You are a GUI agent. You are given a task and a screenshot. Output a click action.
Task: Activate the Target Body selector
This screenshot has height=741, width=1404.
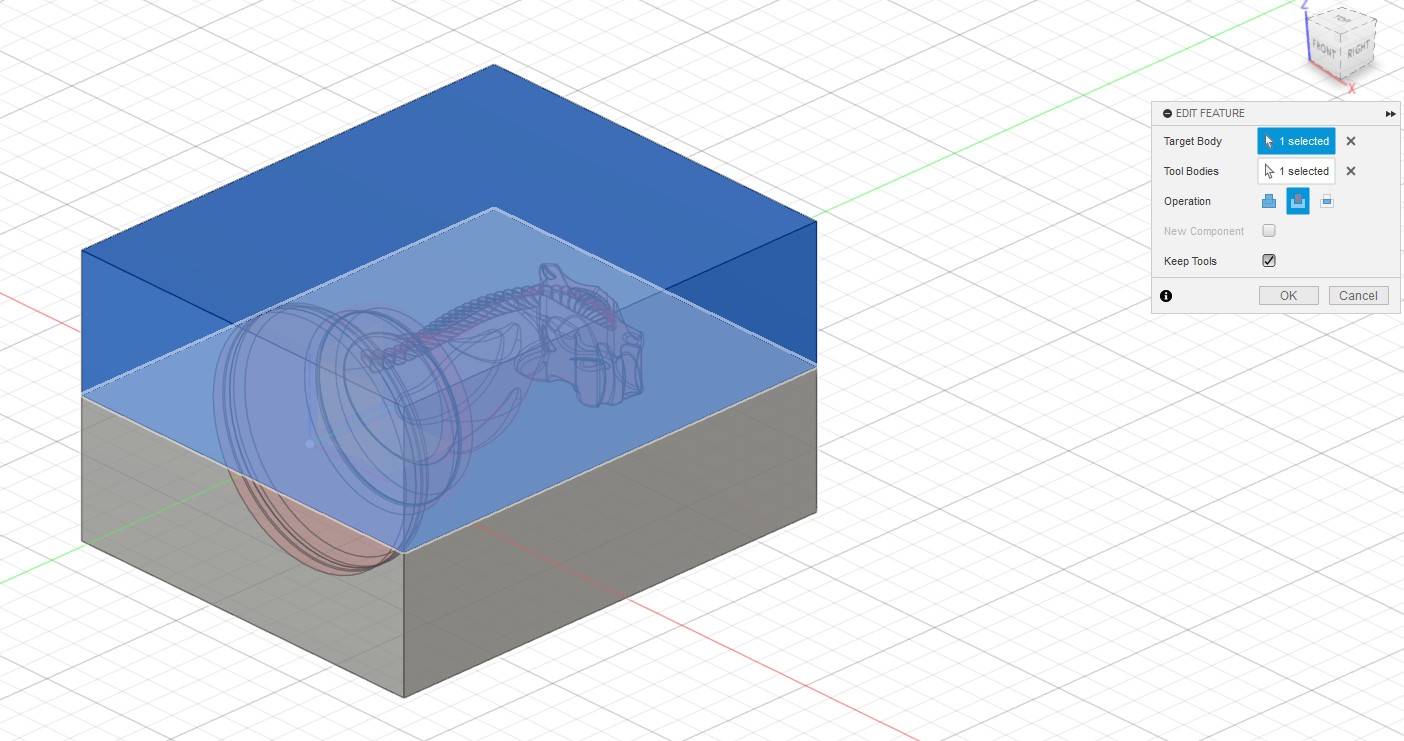click(x=1296, y=141)
